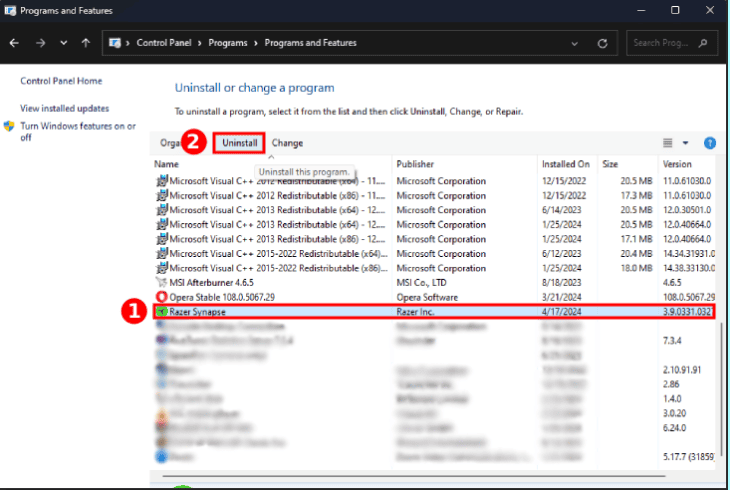Viewport: 730px width, 490px height.
Task: Click the Windows features shield icon
Action: coord(9,126)
